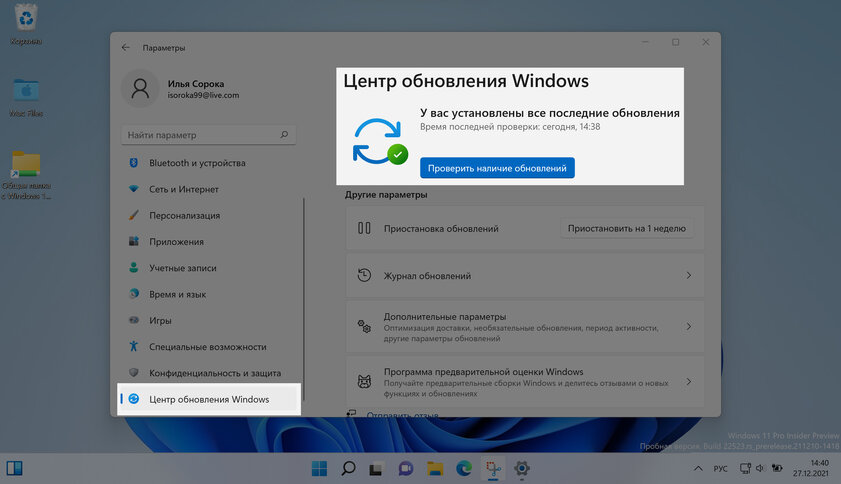This screenshot has width=841, height=484.
Task: Select Специальные возможности in the sidebar
Action: coord(209,347)
